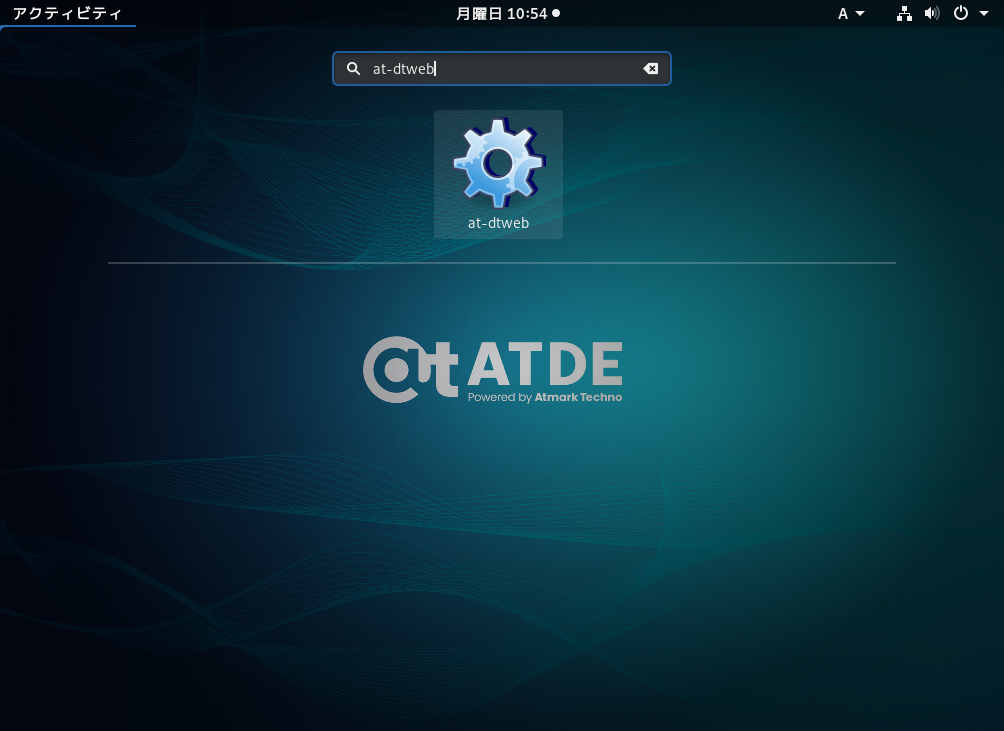Click the アクティビティ button
Screen dimensions: 1004x731
coord(67,13)
